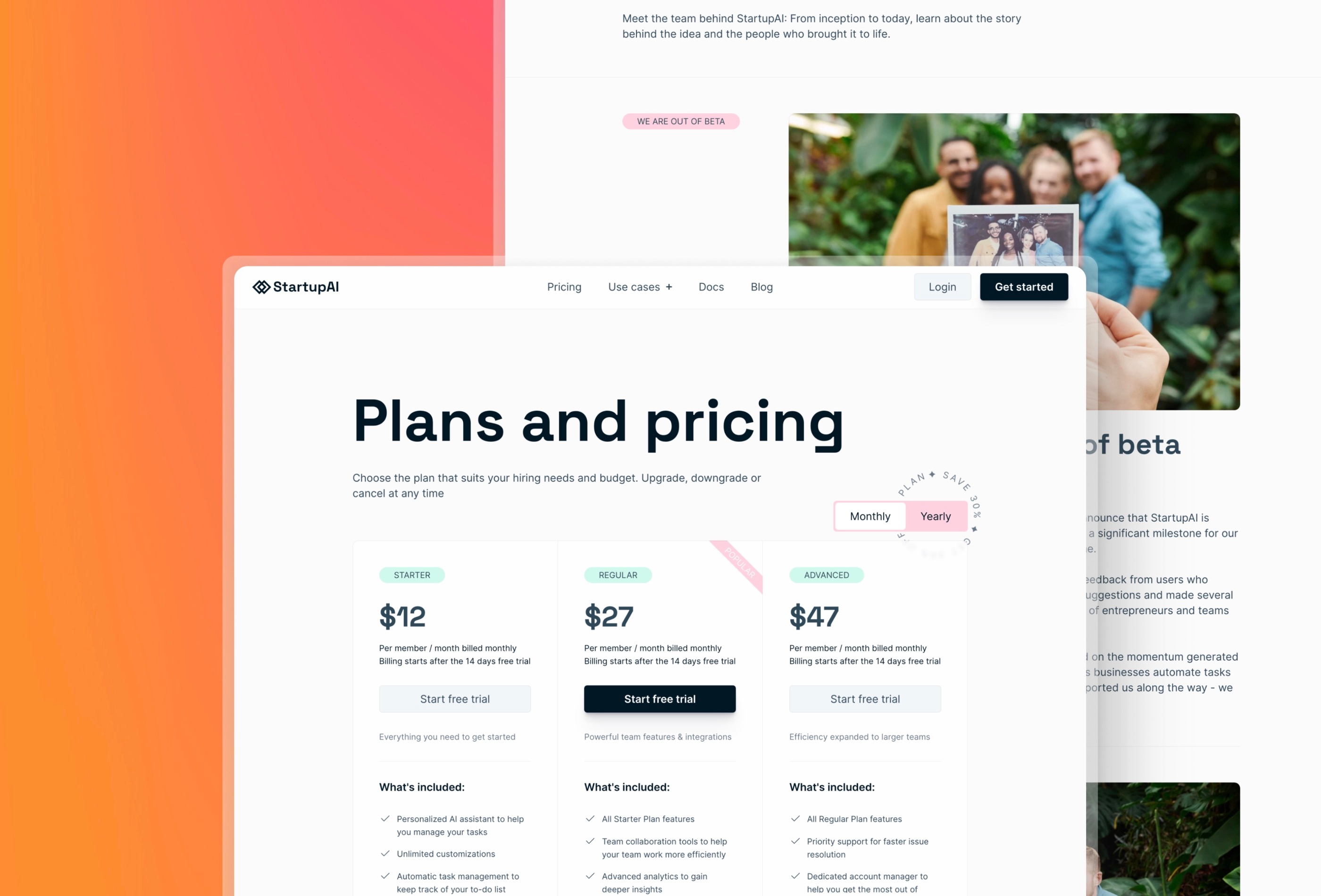Open the Docs navigation link
Image resolution: width=1321 pixels, height=896 pixels.
711,287
